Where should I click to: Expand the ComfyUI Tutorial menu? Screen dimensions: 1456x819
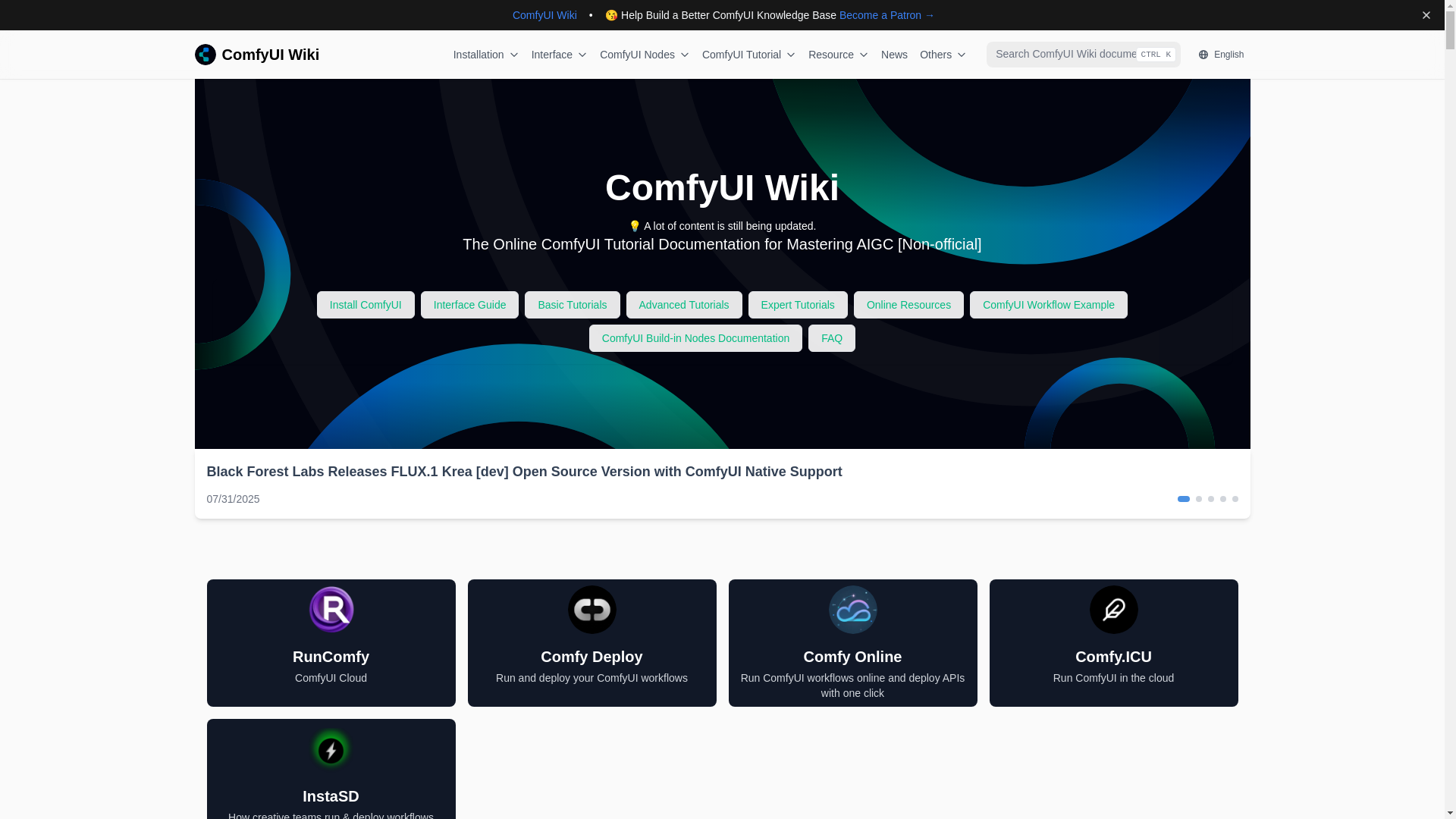[x=748, y=55]
